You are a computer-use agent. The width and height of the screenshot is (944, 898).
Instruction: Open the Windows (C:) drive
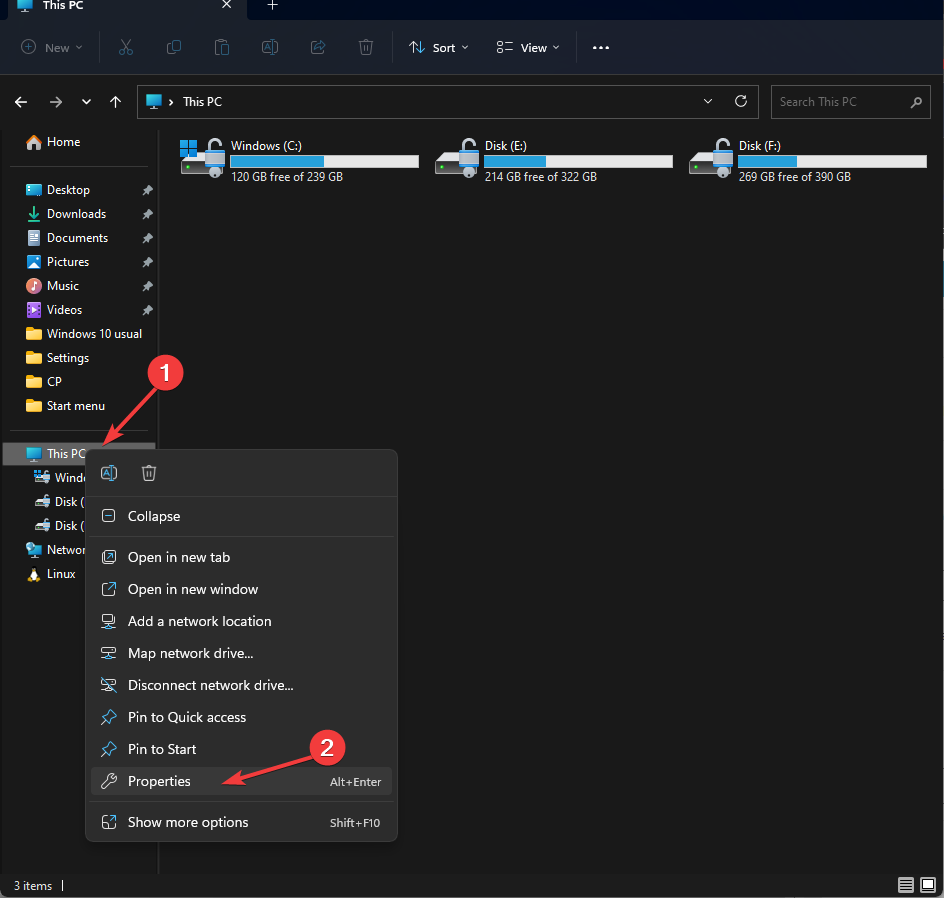pyautogui.click(x=299, y=159)
